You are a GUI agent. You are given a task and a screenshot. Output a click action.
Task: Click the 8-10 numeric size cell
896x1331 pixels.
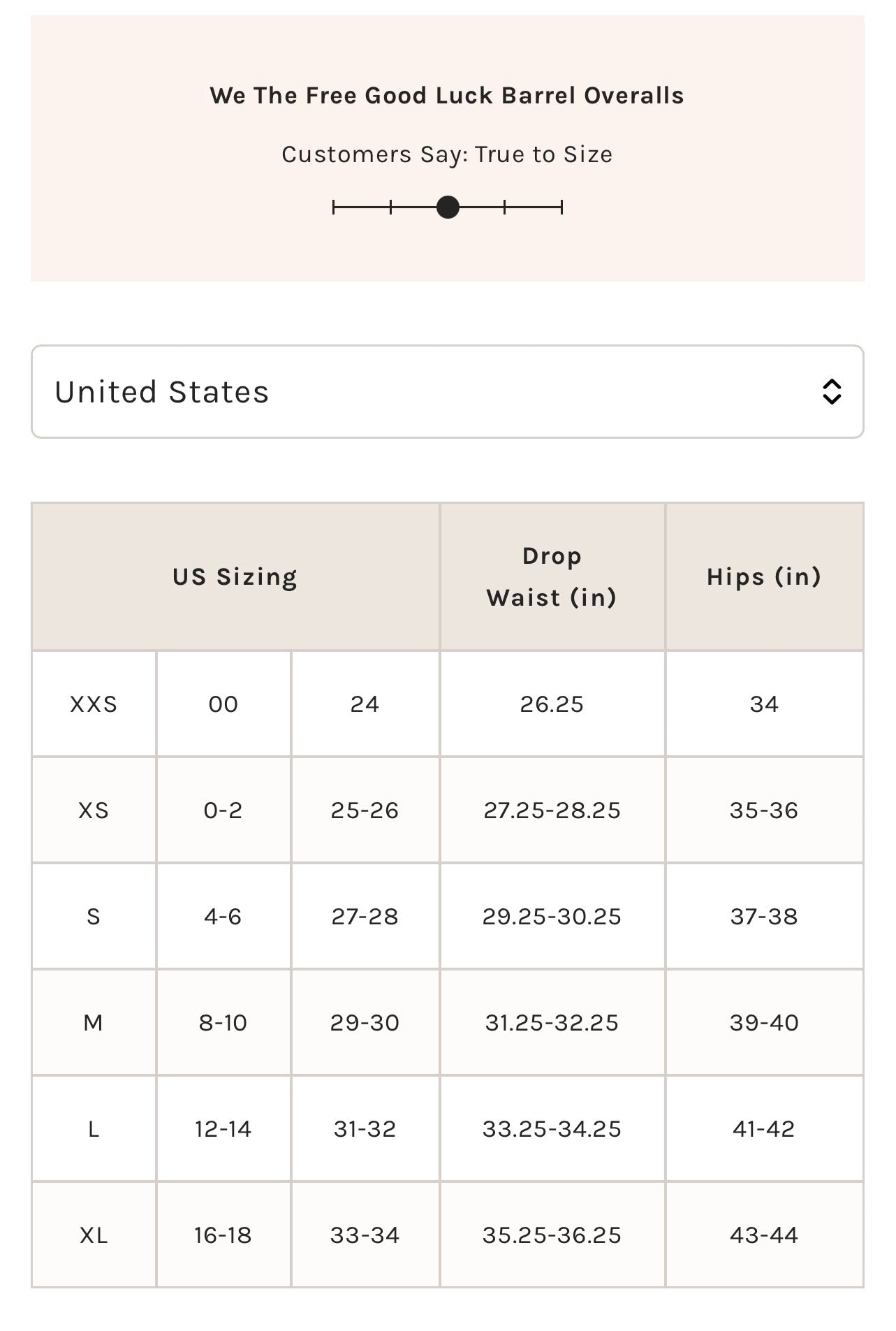point(223,1023)
